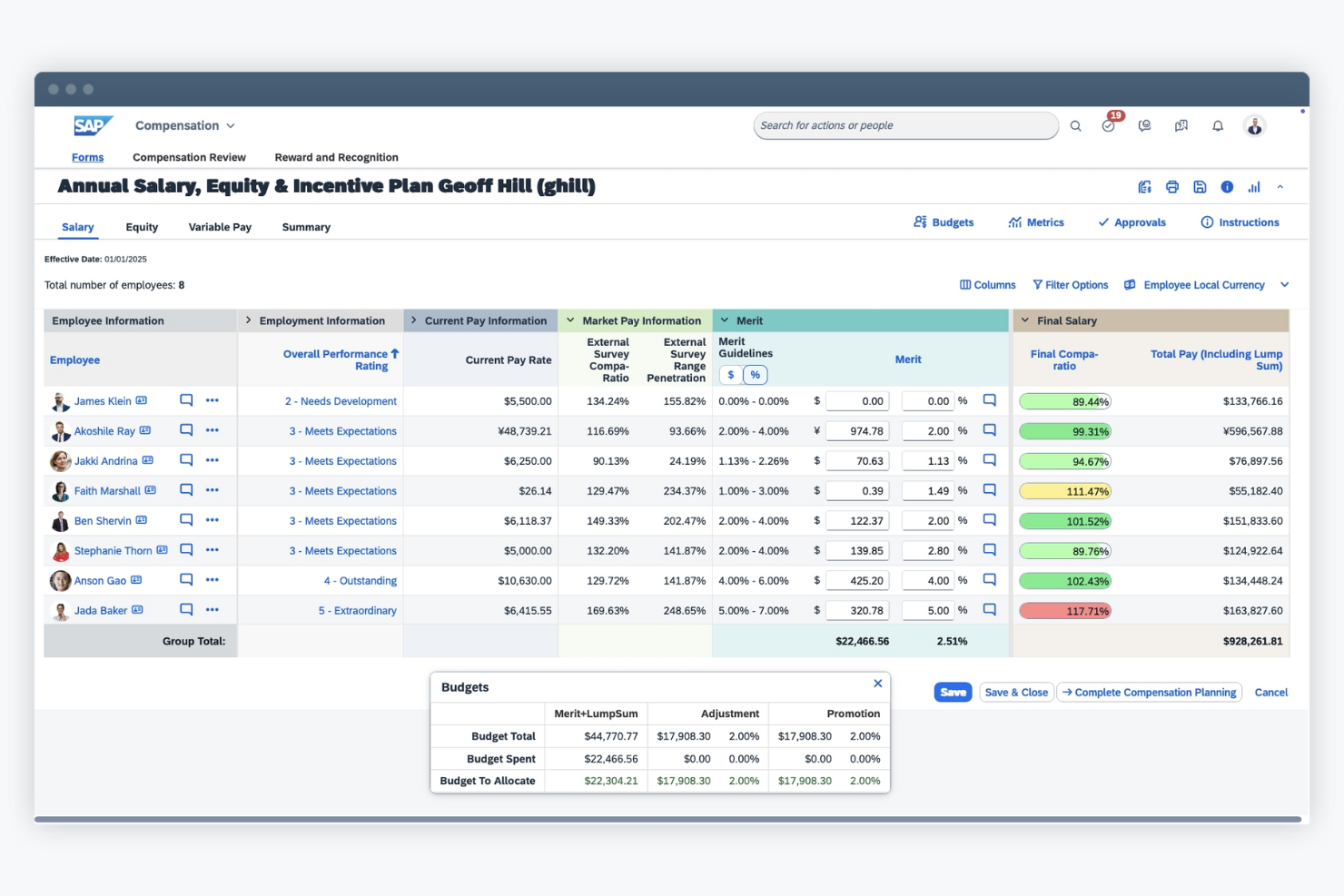This screenshot has height=896, width=1344.
Task: Open the Compensation module dropdown
Action: tap(185, 126)
